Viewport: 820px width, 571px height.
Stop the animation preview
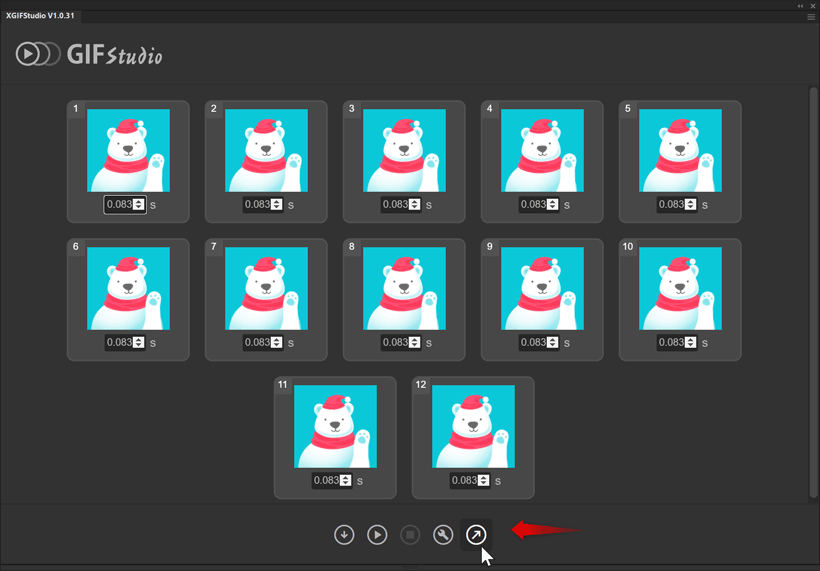click(x=410, y=534)
